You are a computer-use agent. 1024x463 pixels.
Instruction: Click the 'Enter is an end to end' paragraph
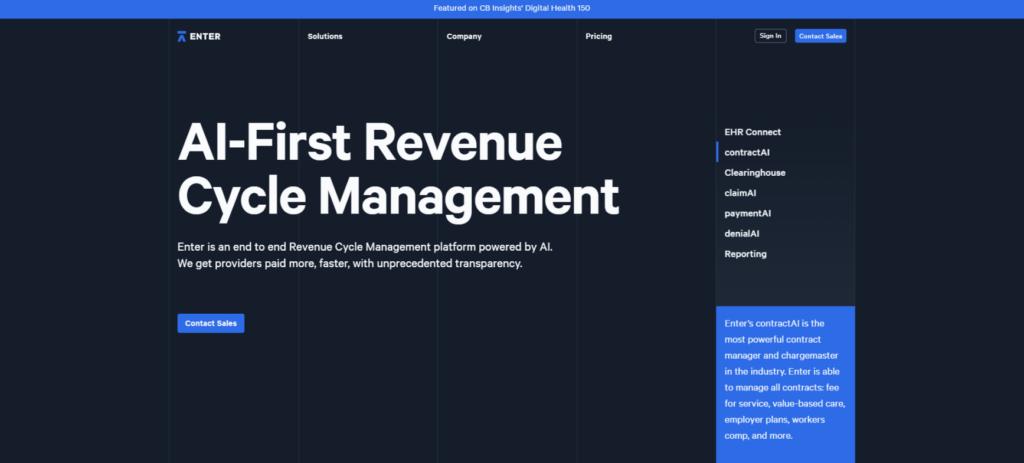pyautogui.click(x=366, y=256)
